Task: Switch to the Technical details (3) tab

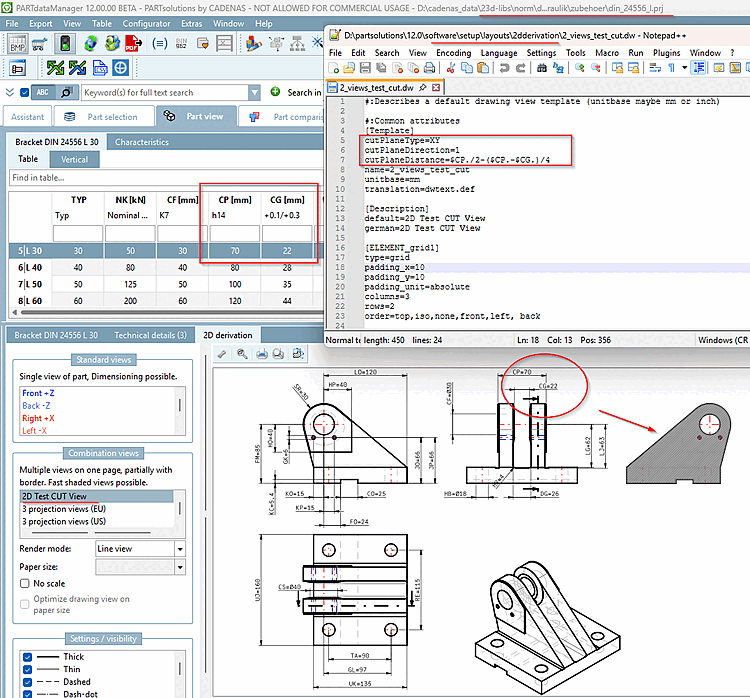Action: point(150,335)
